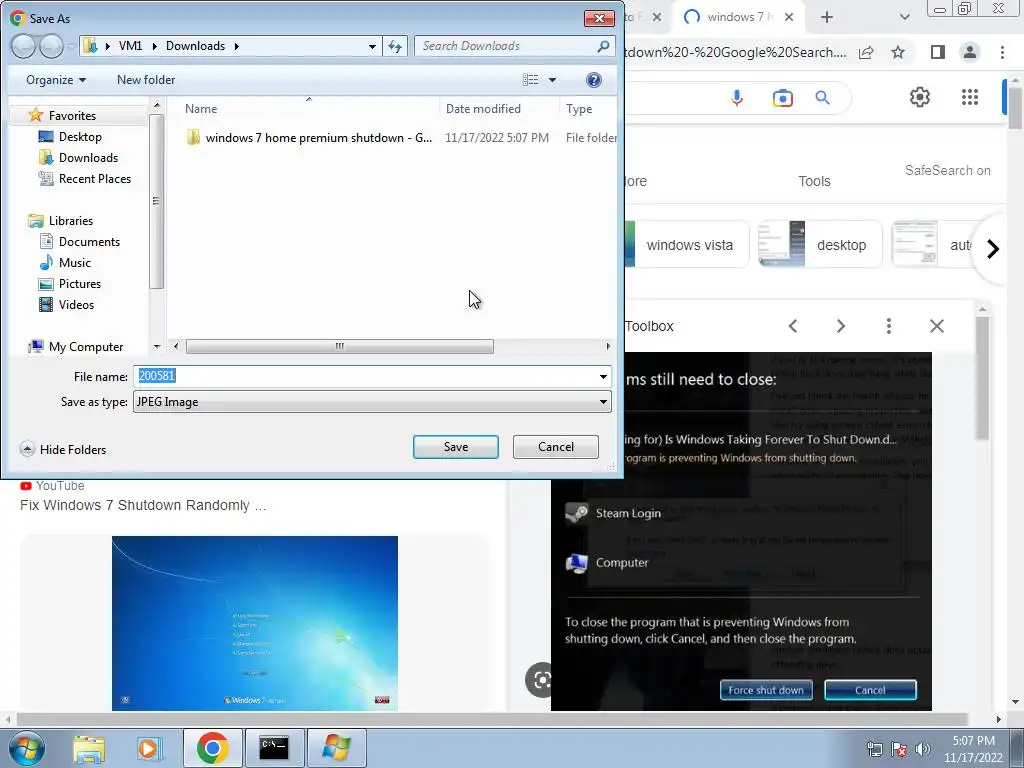Open Chrome three-dot menu

(1002, 52)
